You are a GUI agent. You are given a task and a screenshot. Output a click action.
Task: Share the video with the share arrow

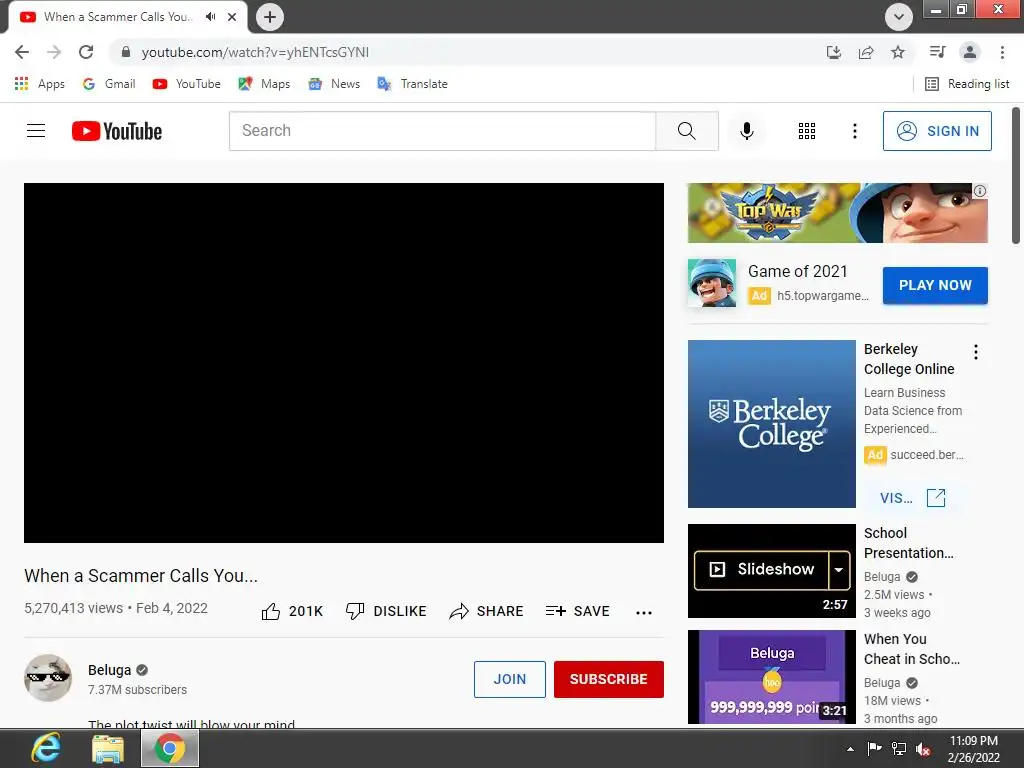coord(487,611)
